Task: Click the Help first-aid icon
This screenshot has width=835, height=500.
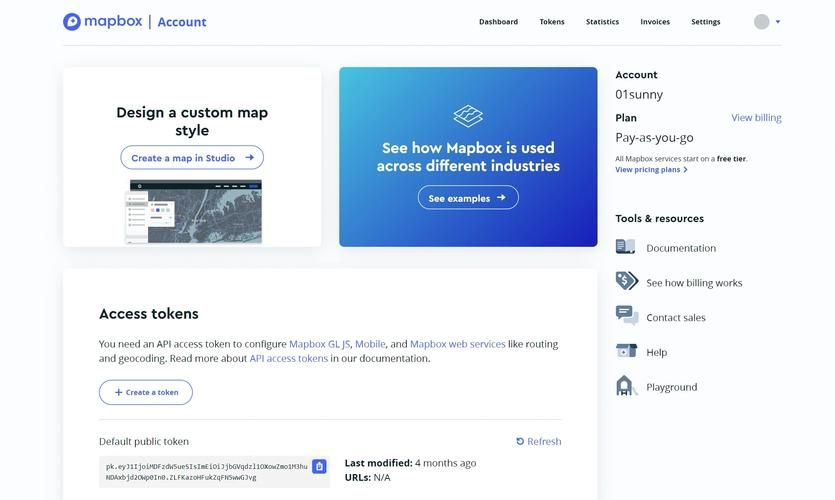Action: tap(626, 350)
